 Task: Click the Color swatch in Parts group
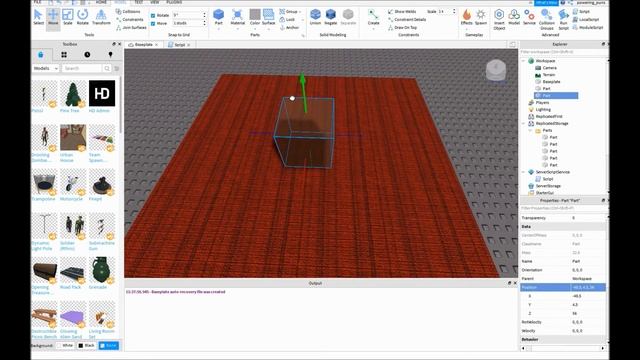(x=255, y=15)
